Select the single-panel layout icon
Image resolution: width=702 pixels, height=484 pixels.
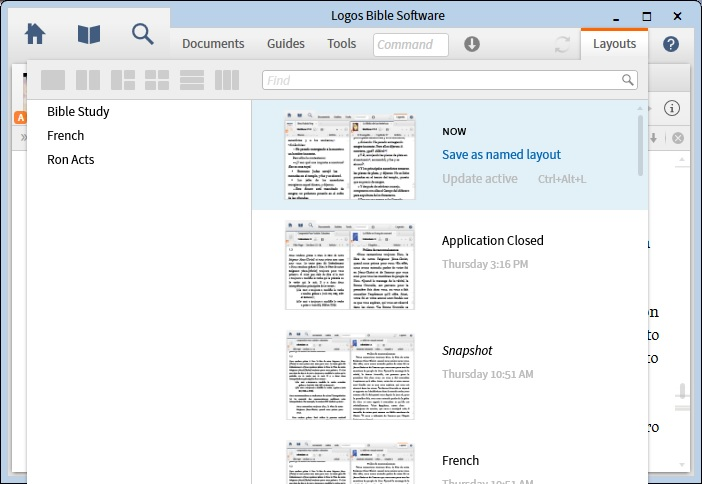53,80
